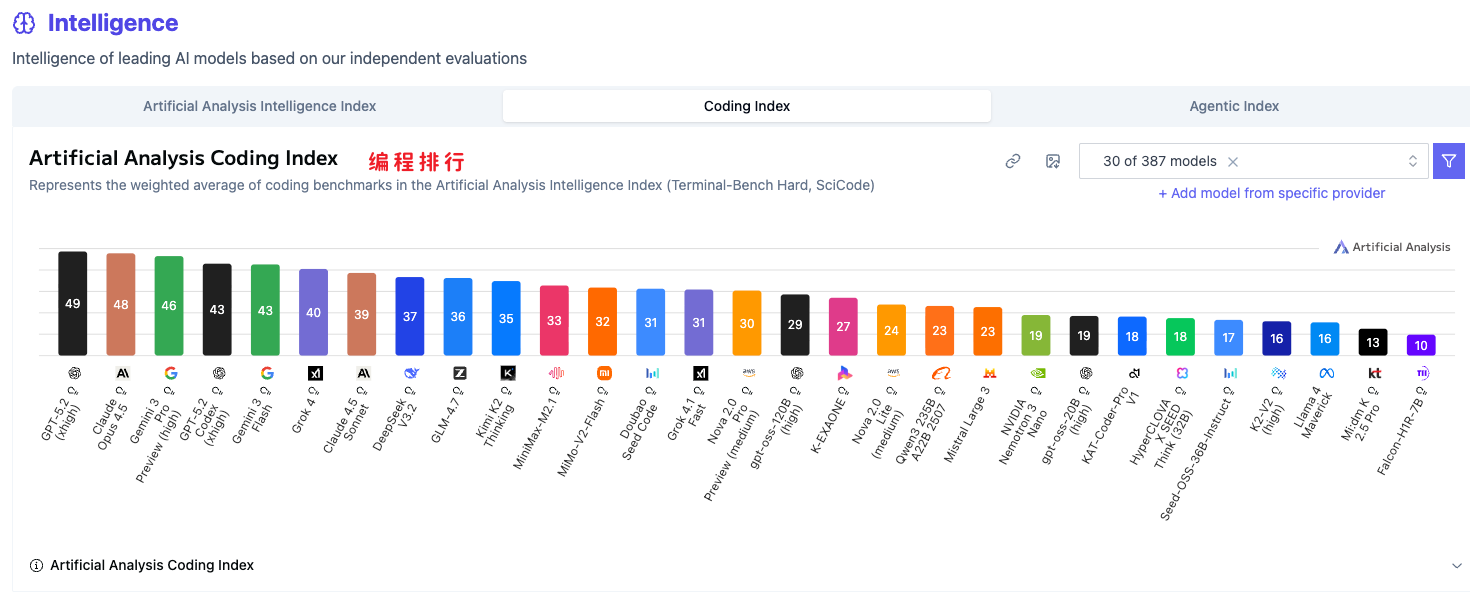Open the models selector dropdown arrows
Viewport: 1470px width, 594px height.
pos(1413,161)
